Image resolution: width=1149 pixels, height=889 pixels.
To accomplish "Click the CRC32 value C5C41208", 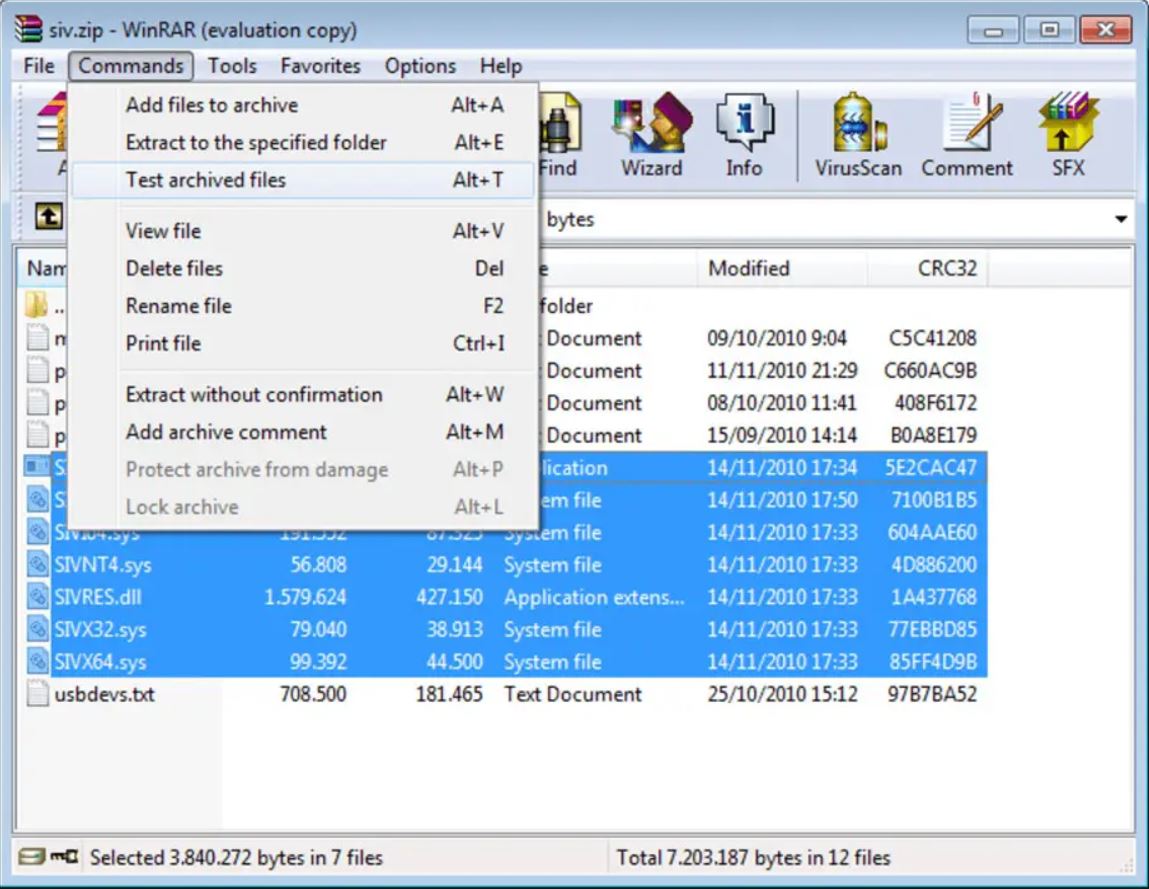I will coord(932,338).
